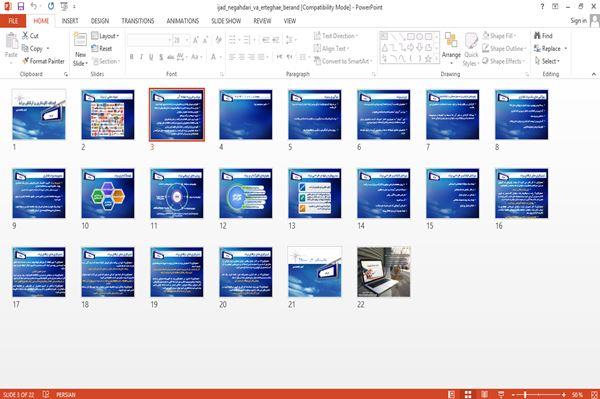Click the Cut scissors icon
600x399 pixels.
(x=25, y=36)
